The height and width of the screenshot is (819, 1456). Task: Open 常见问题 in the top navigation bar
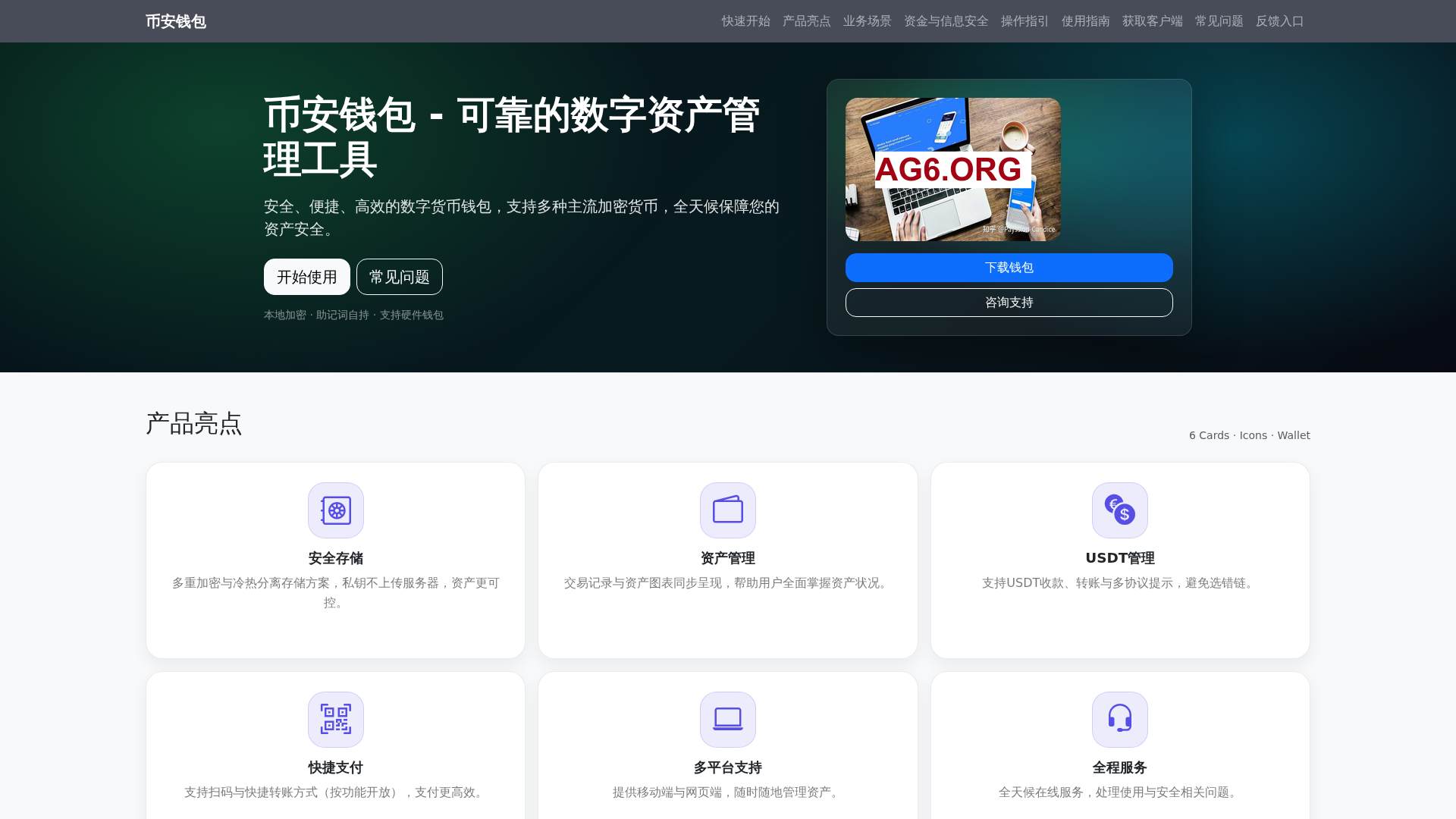coord(1219,21)
